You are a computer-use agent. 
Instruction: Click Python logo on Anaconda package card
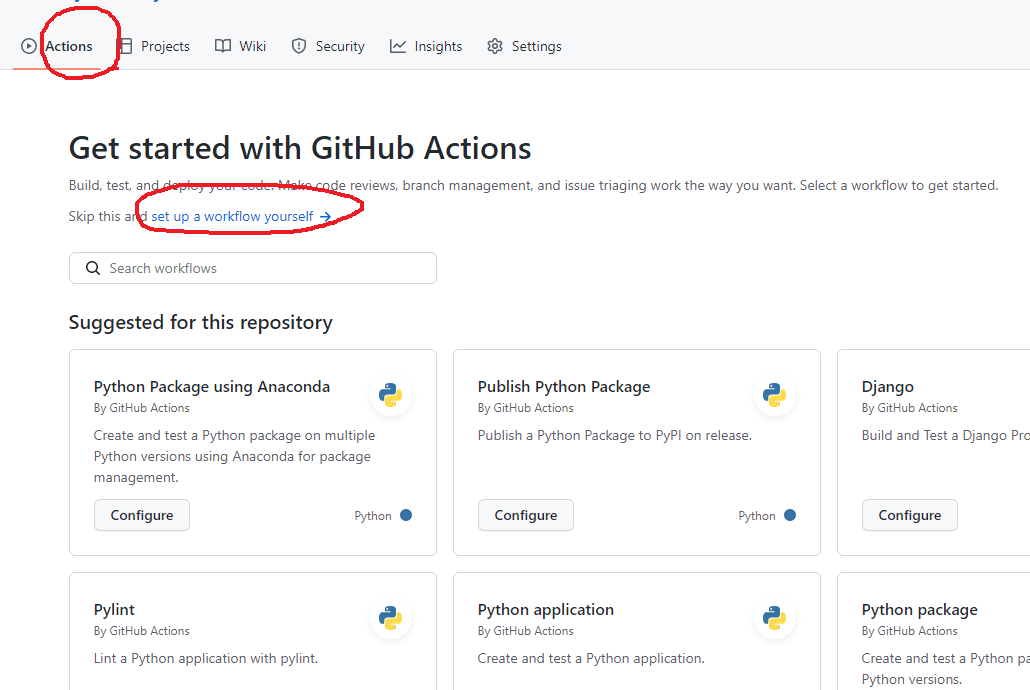tap(391, 395)
